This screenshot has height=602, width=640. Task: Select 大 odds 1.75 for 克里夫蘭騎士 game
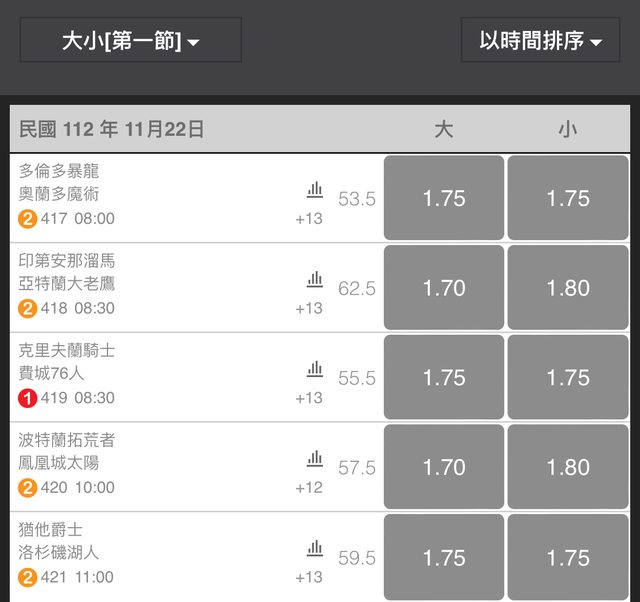(444, 378)
